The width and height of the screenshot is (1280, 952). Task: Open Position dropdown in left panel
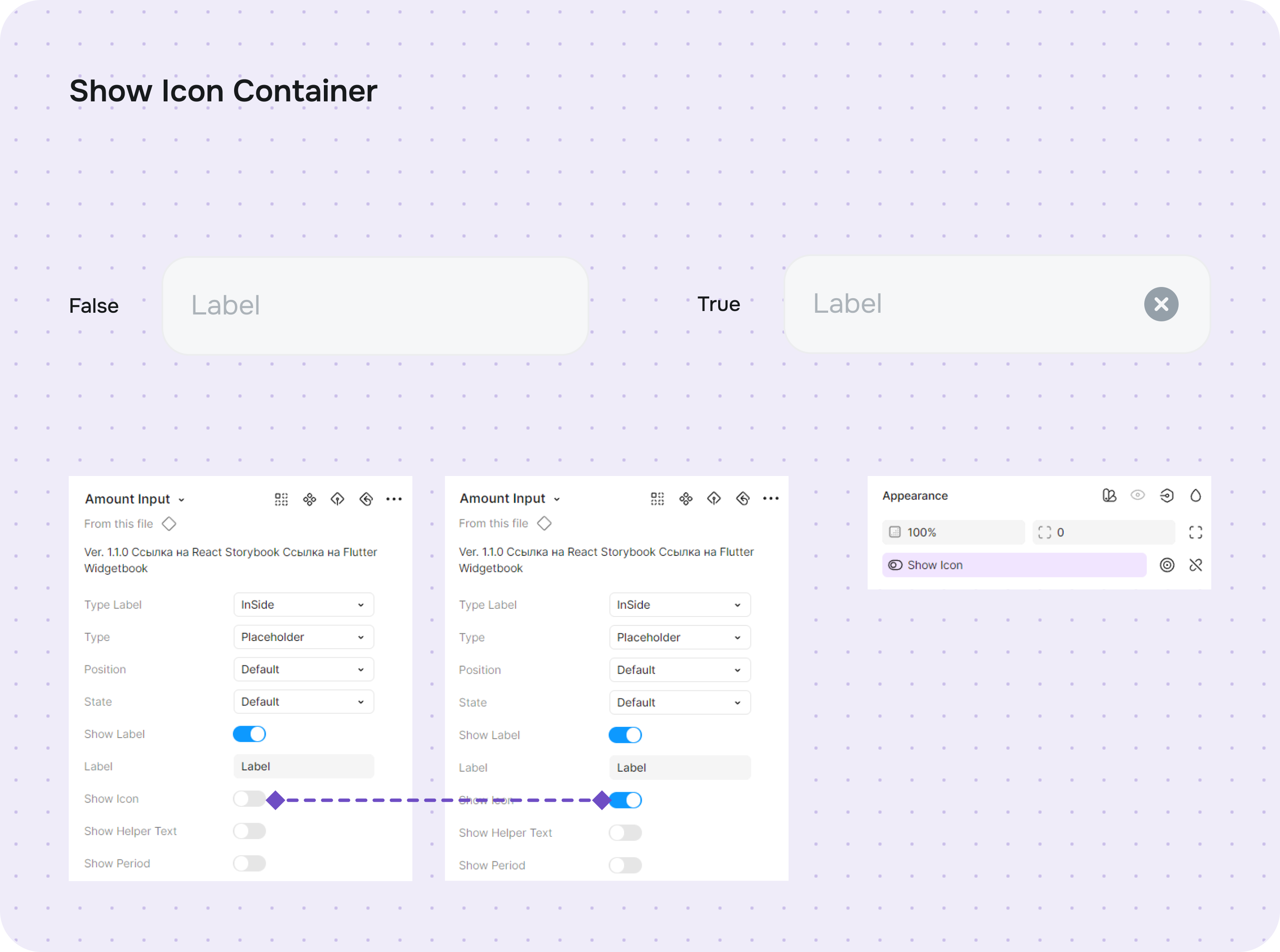(x=304, y=669)
